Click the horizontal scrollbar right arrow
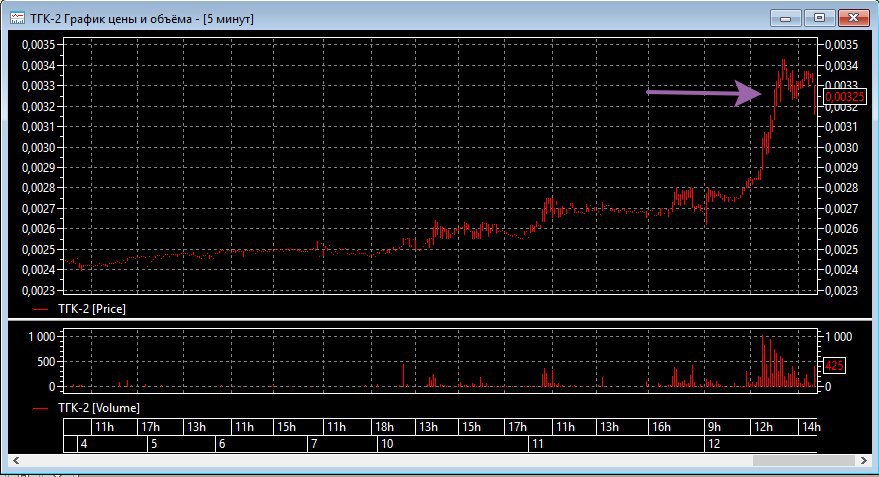Image resolution: width=879 pixels, height=477 pixels. click(864, 460)
